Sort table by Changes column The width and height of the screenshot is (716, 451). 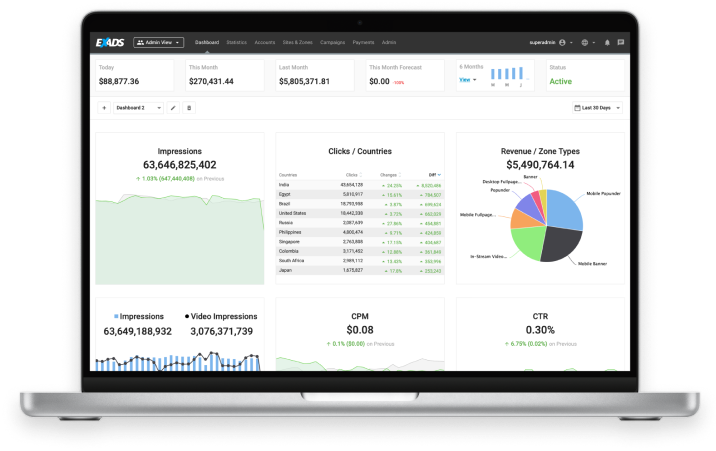[x=390, y=175]
